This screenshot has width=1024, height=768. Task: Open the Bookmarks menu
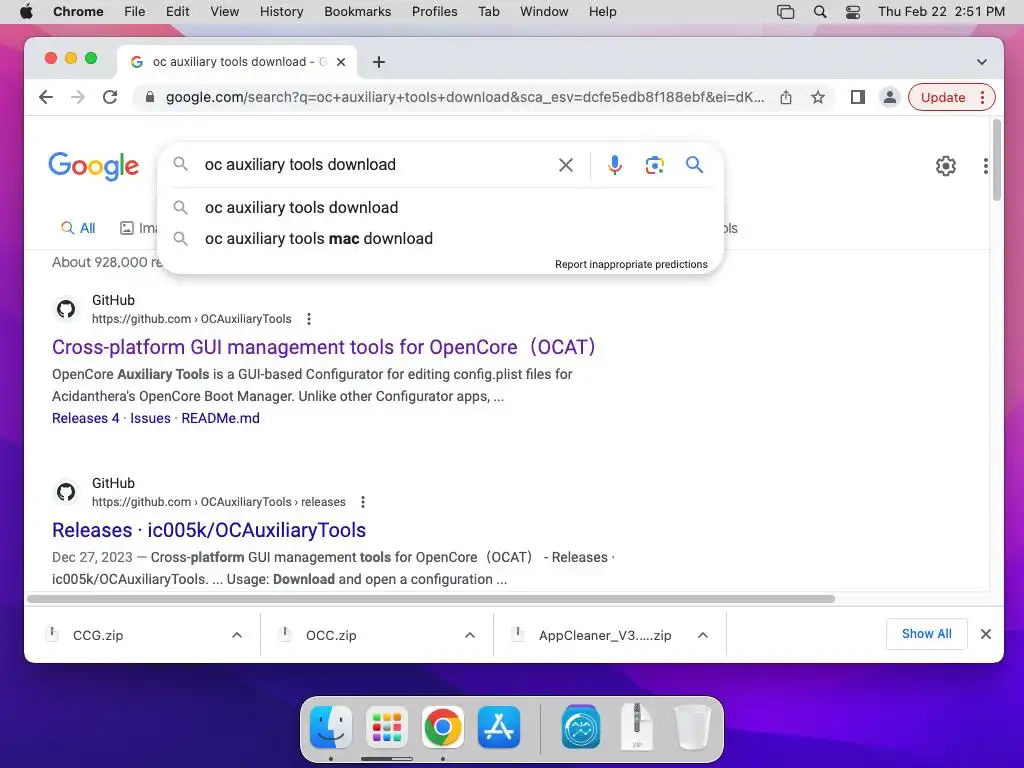[x=357, y=12]
